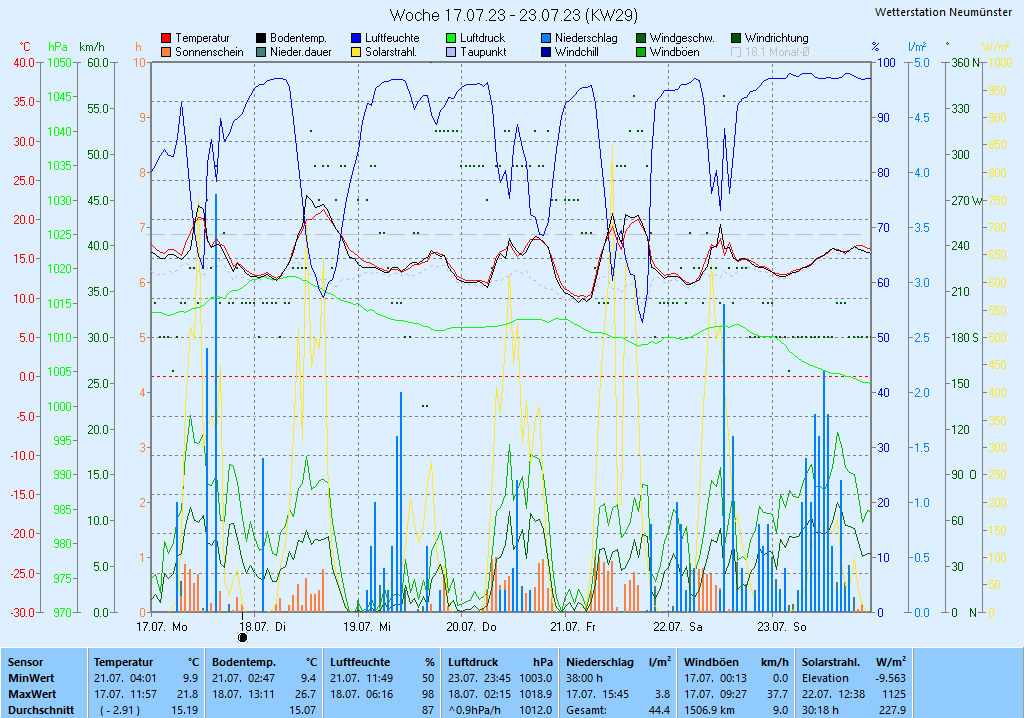The height and width of the screenshot is (718, 1024).
Task: Click the Solarstrahl. label in the legend
Action: [391, 52]
